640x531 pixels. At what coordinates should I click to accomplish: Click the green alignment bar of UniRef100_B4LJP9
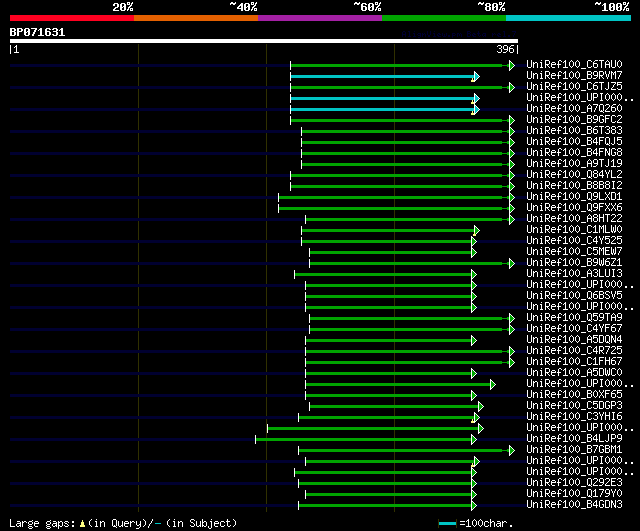(x=363, y=440)
